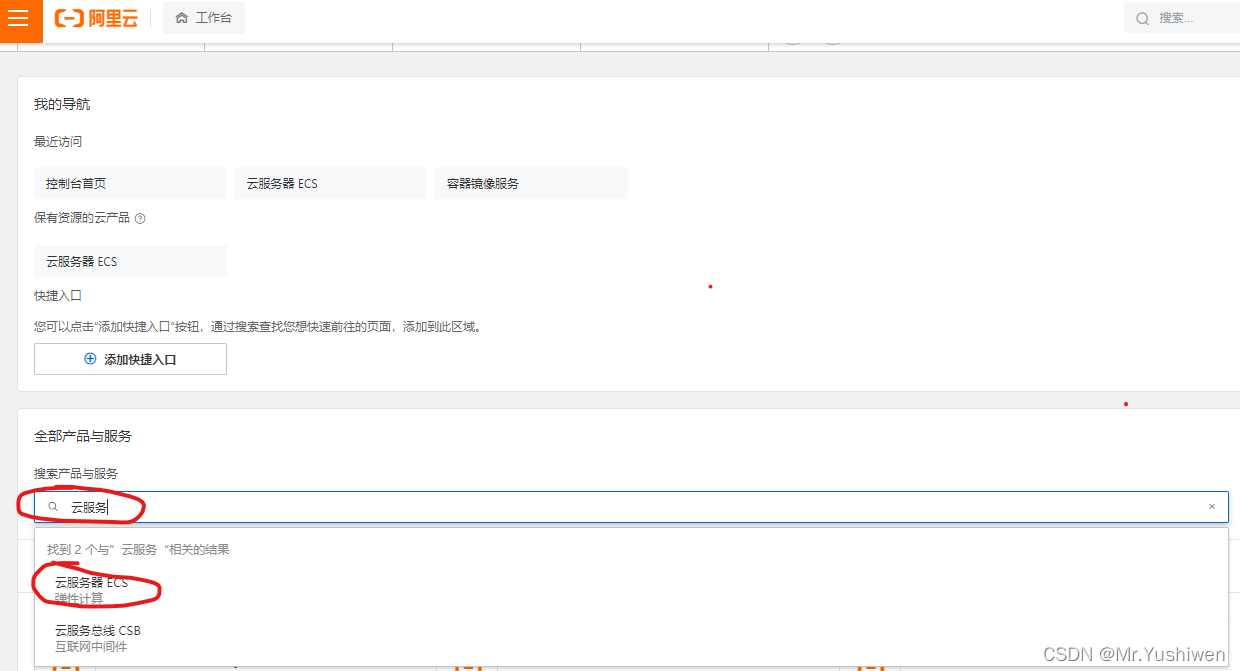Open 容器镜像服务 from recent visits

[530, 182]
